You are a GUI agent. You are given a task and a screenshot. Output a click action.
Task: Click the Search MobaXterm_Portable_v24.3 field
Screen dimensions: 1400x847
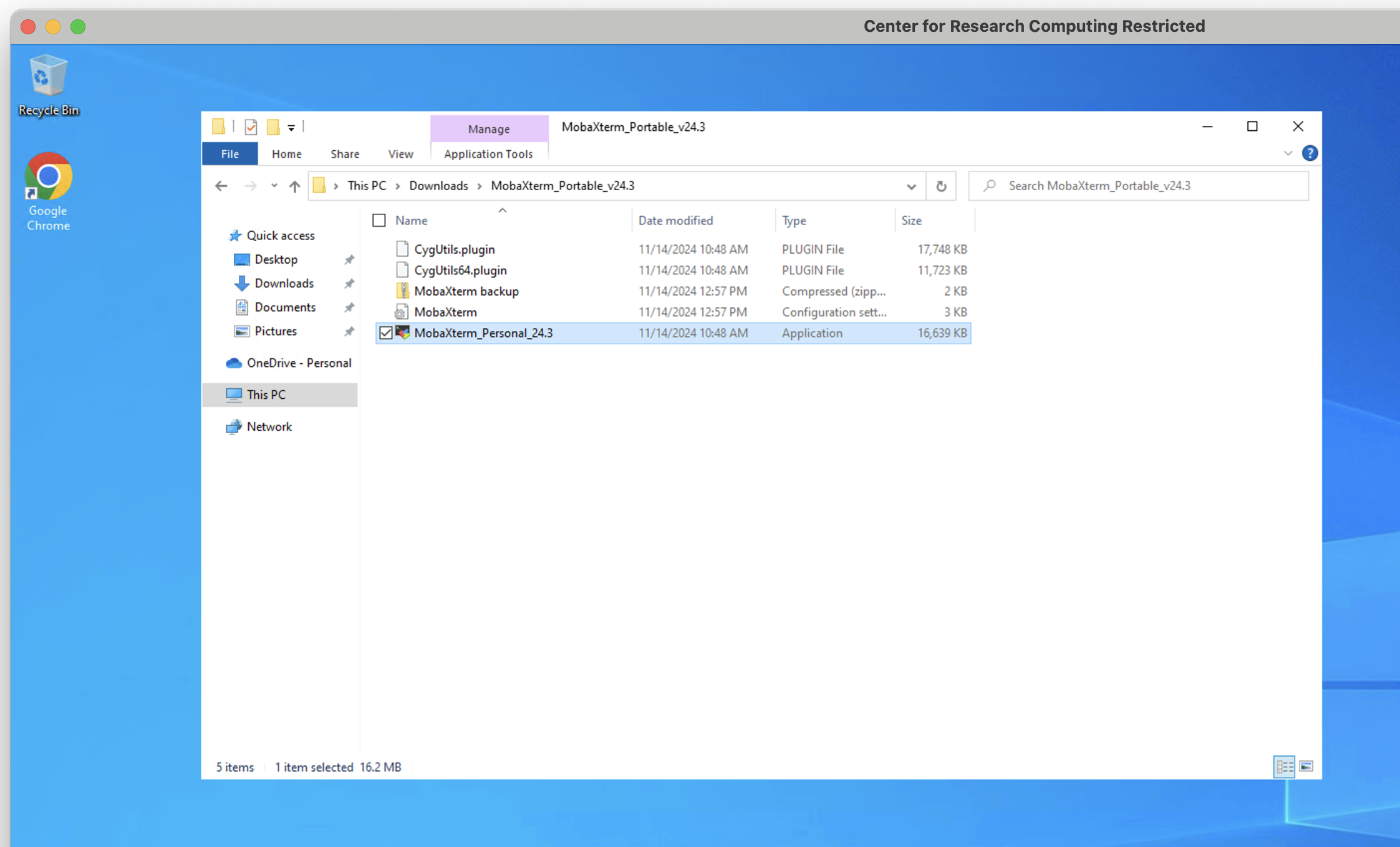point(1138,186)
